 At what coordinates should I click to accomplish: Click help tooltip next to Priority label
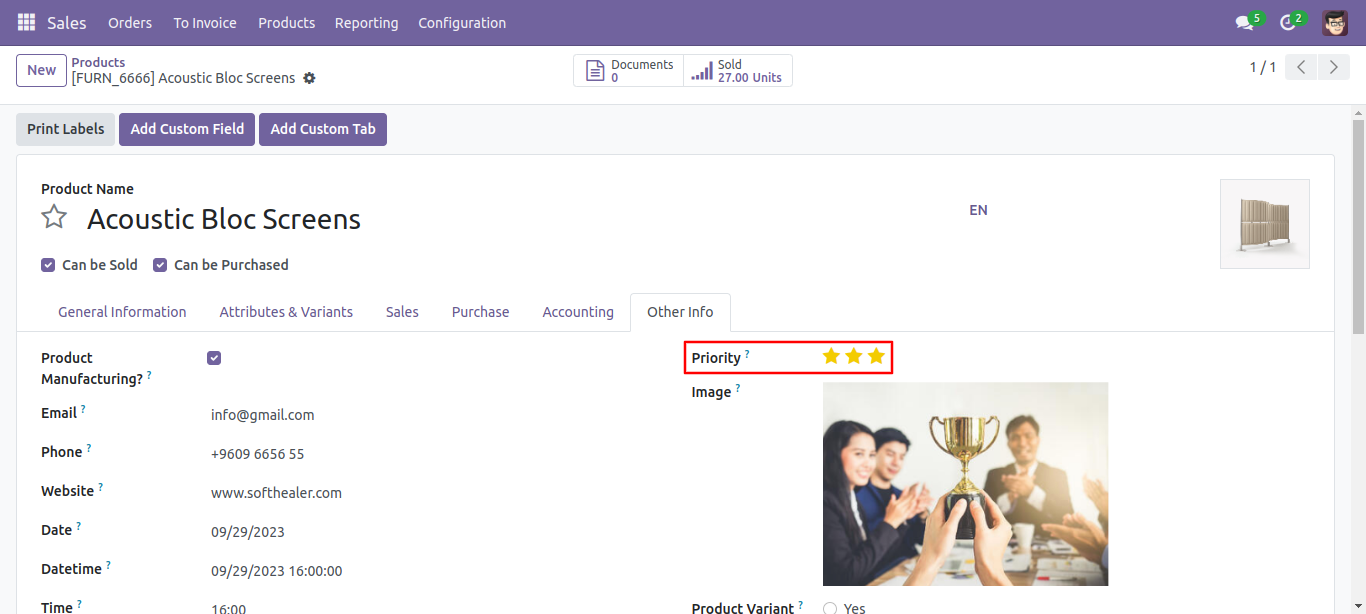747,353
